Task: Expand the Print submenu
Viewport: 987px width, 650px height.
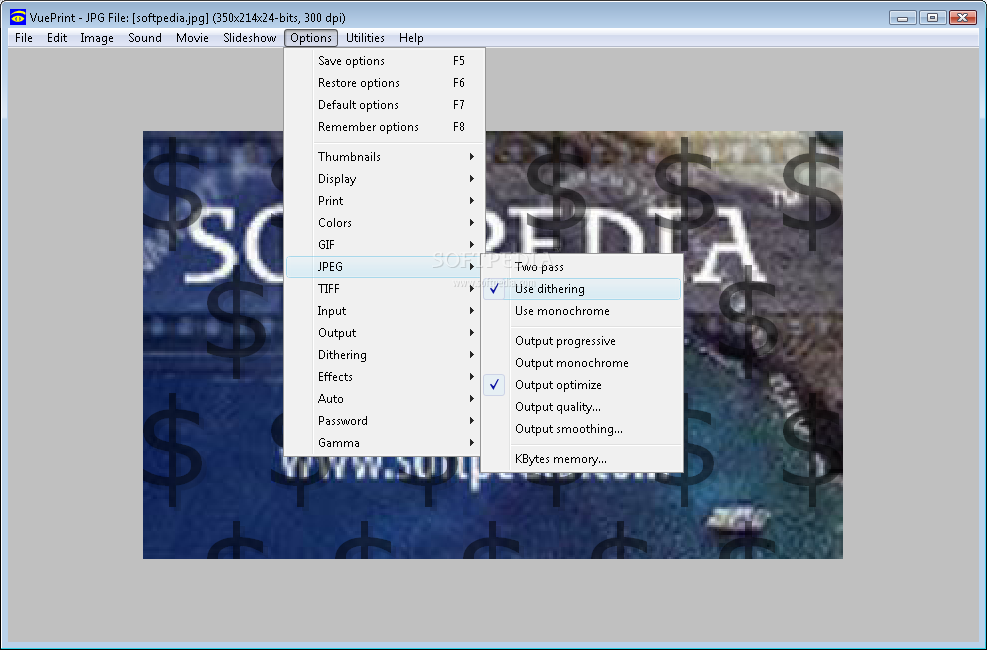Action: tap(385, 201)
